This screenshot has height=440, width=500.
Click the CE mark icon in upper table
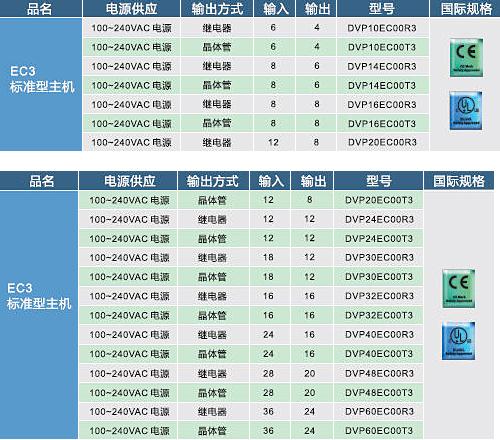[466, 58]
